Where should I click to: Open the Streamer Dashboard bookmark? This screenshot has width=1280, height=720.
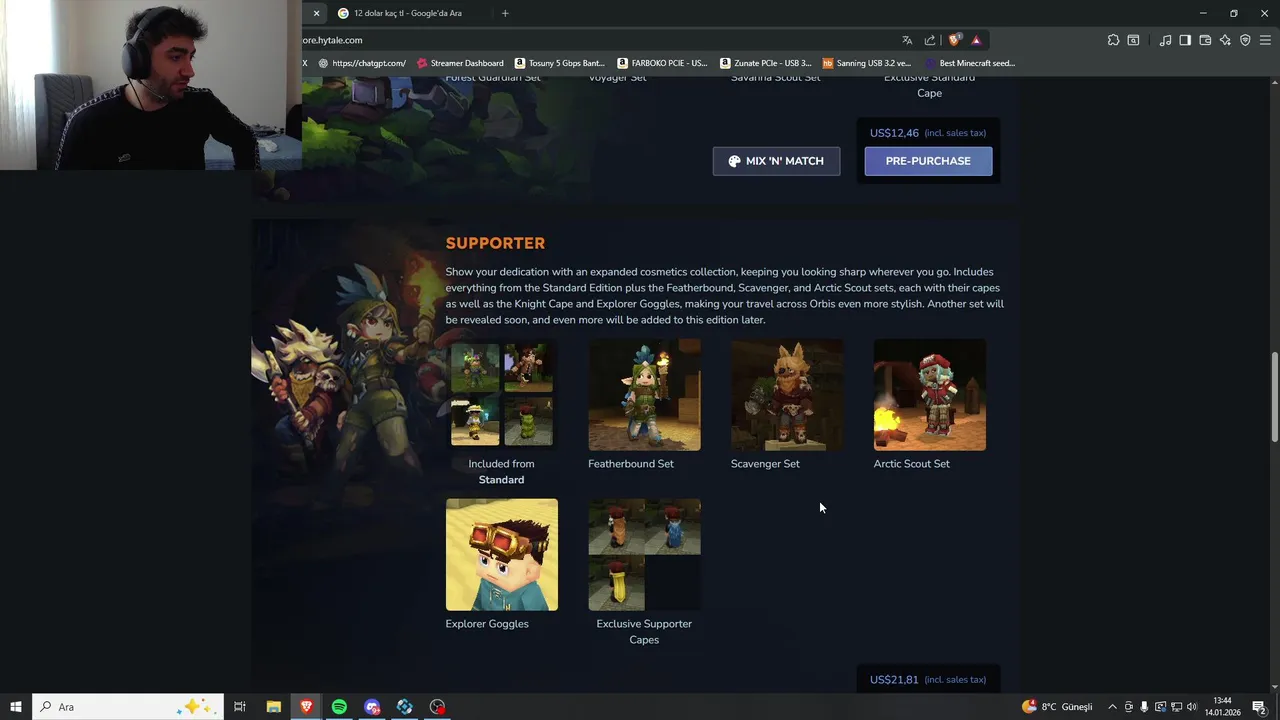(x=460, y=63)
